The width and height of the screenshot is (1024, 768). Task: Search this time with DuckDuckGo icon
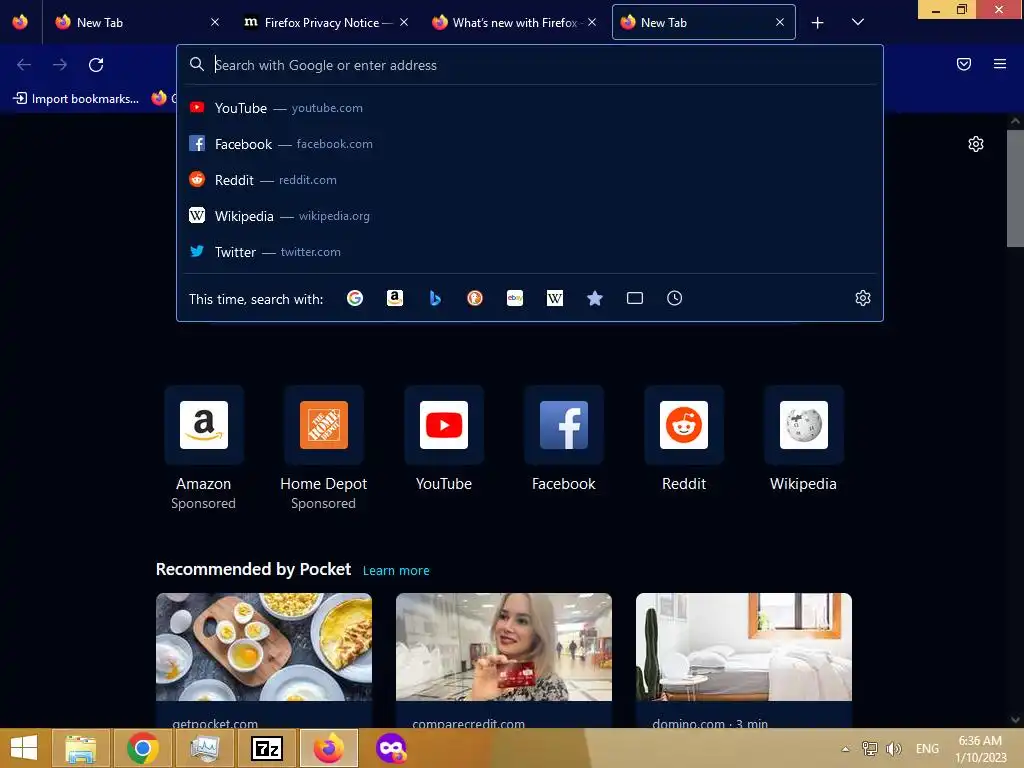tap(475, 298)
